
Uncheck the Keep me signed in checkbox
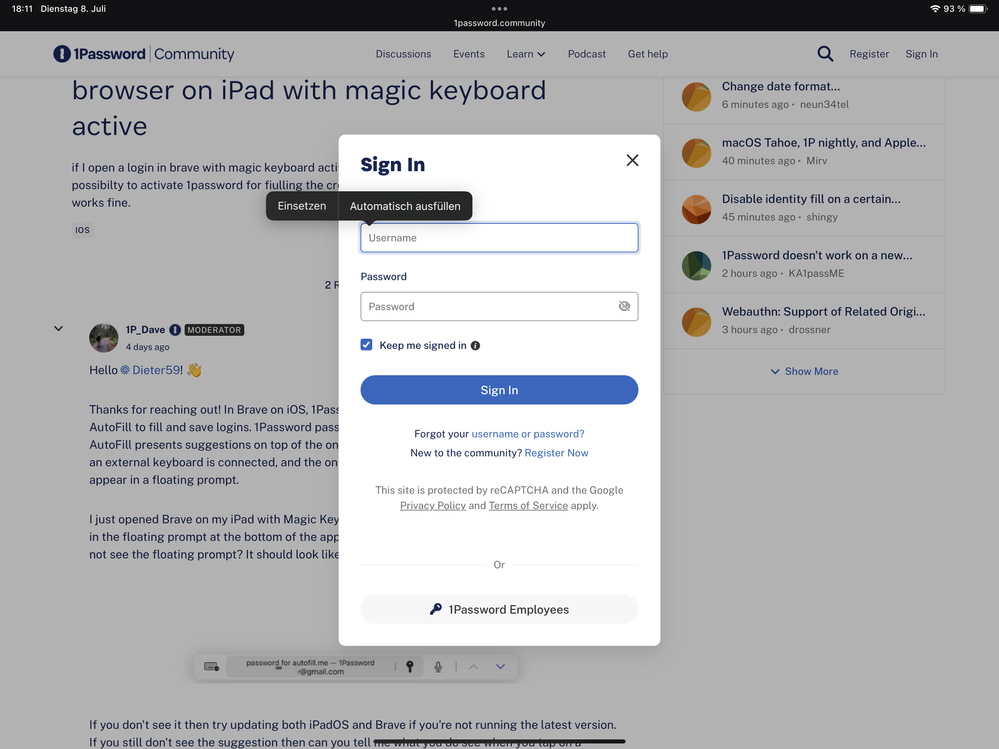pyautogui.click(x=367, y=345)
